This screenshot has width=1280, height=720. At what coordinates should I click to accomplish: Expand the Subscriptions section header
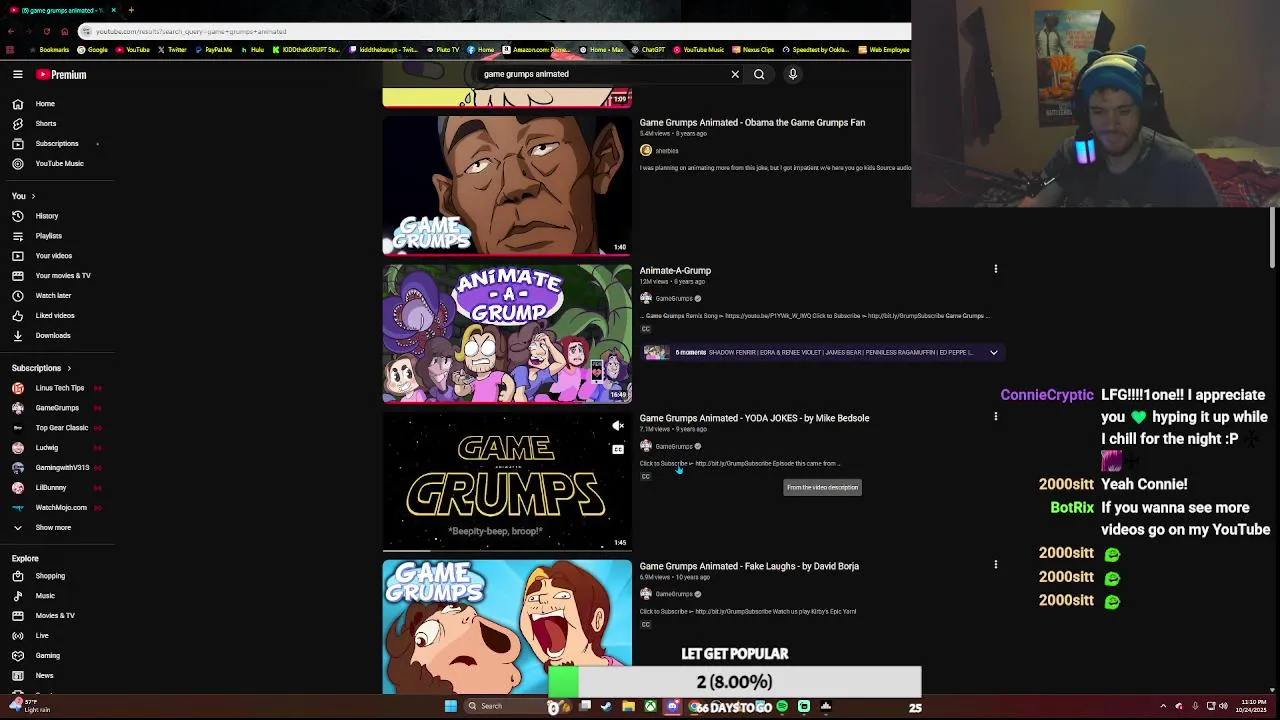tap(41, 368)
